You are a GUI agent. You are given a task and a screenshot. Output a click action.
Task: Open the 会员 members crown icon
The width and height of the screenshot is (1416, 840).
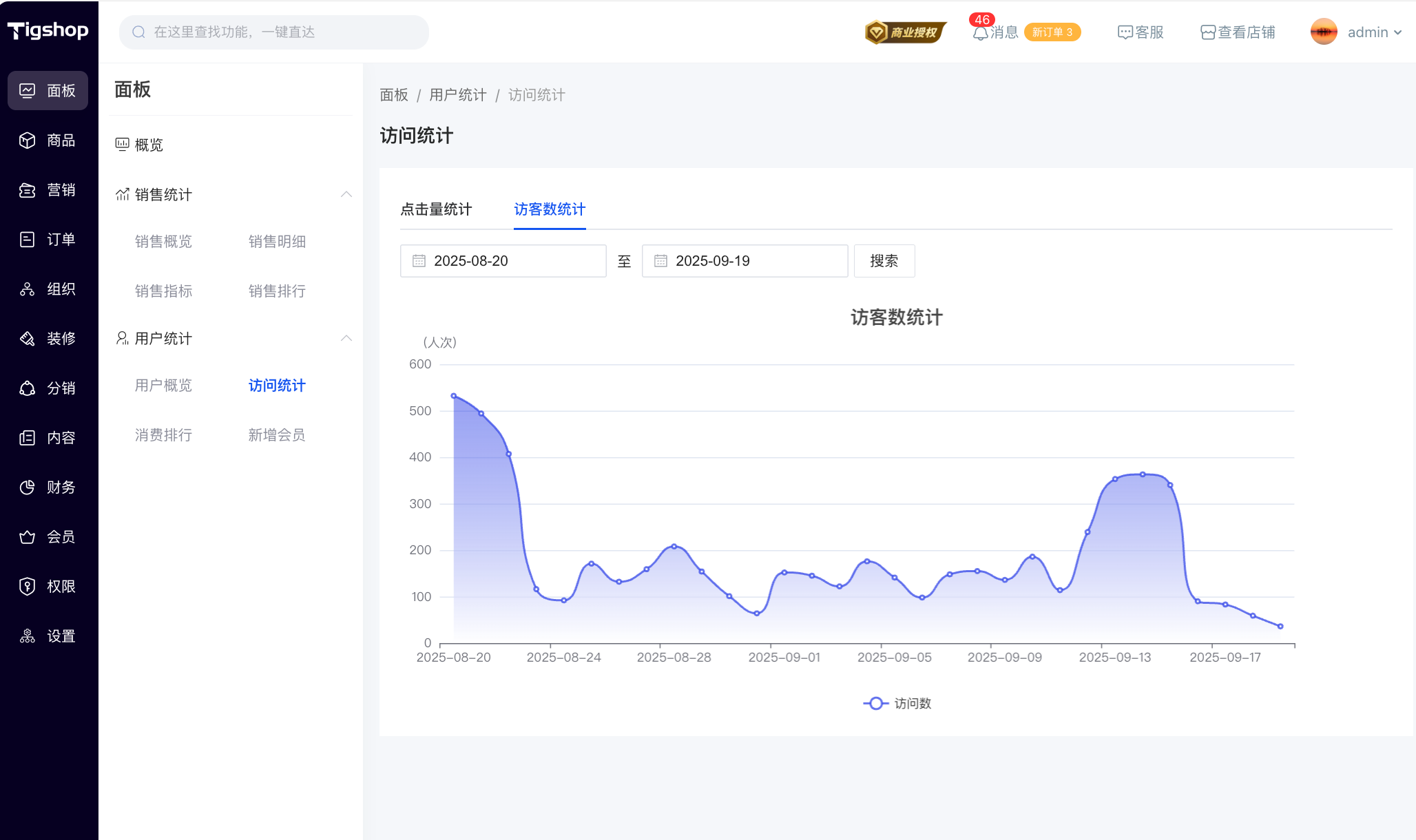[x=28, y=537]
